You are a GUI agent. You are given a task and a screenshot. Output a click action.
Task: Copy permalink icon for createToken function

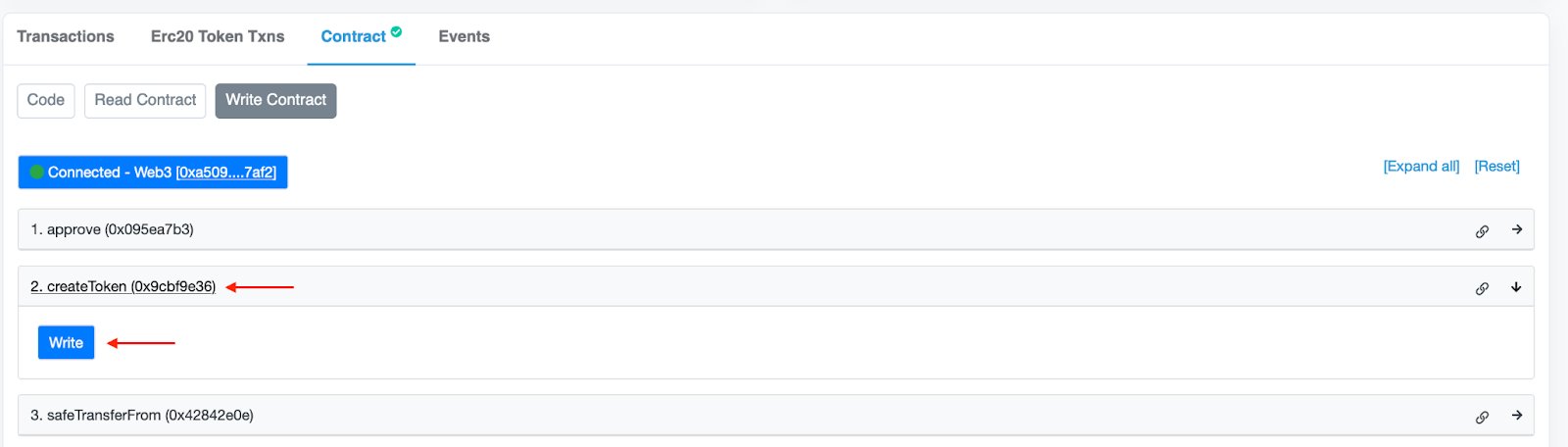pos(1482,288)
